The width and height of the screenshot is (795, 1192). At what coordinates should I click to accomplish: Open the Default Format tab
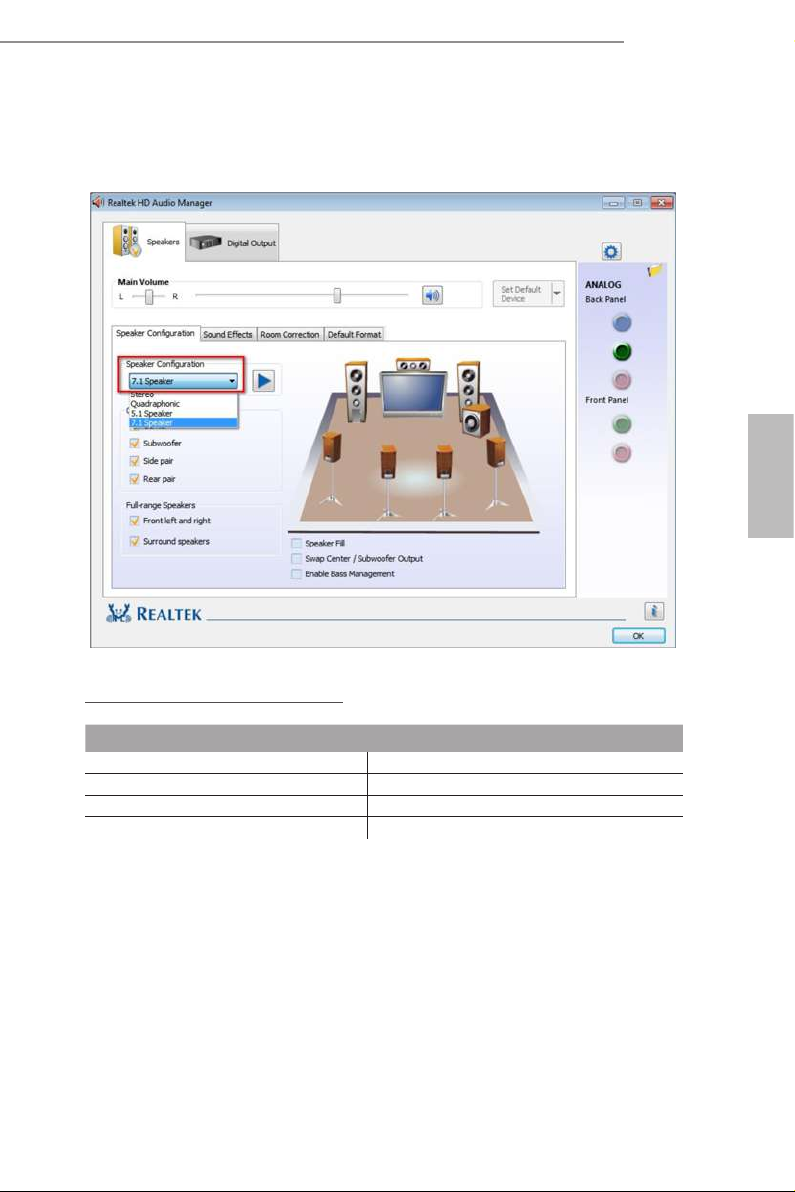(354, 334)
